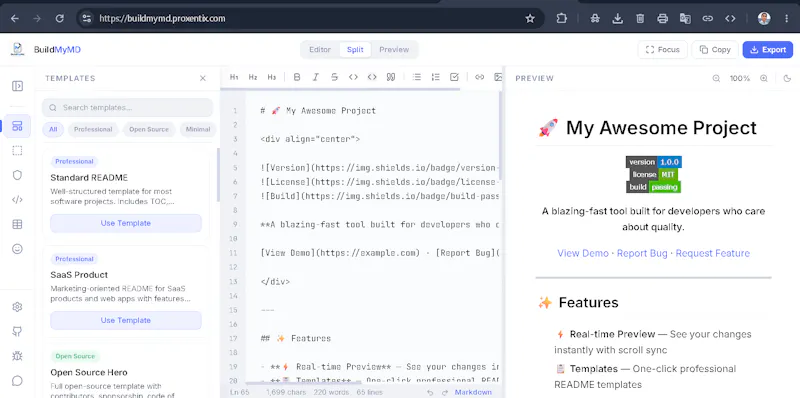Copy the markdown with the Copy button

[x=715, y=49]
